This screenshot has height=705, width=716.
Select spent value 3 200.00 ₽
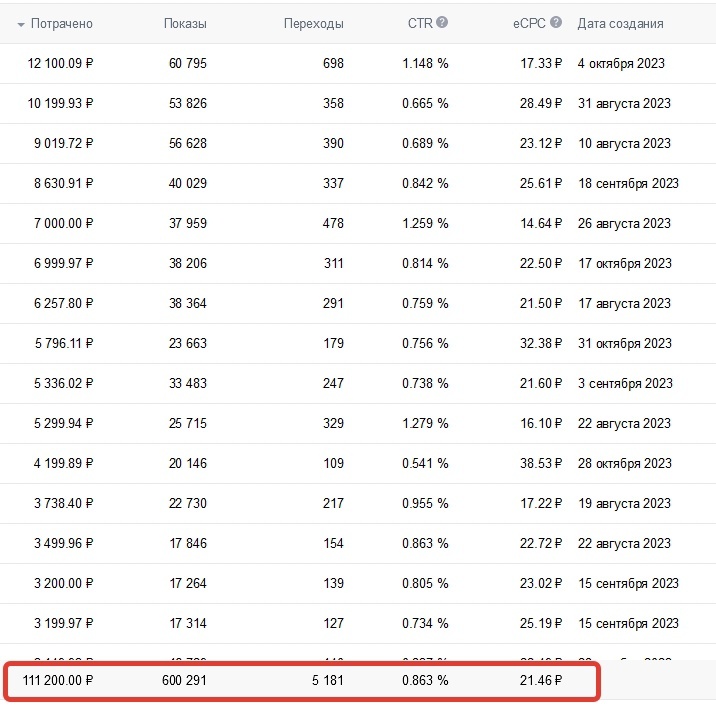click(x=63, y=584)
